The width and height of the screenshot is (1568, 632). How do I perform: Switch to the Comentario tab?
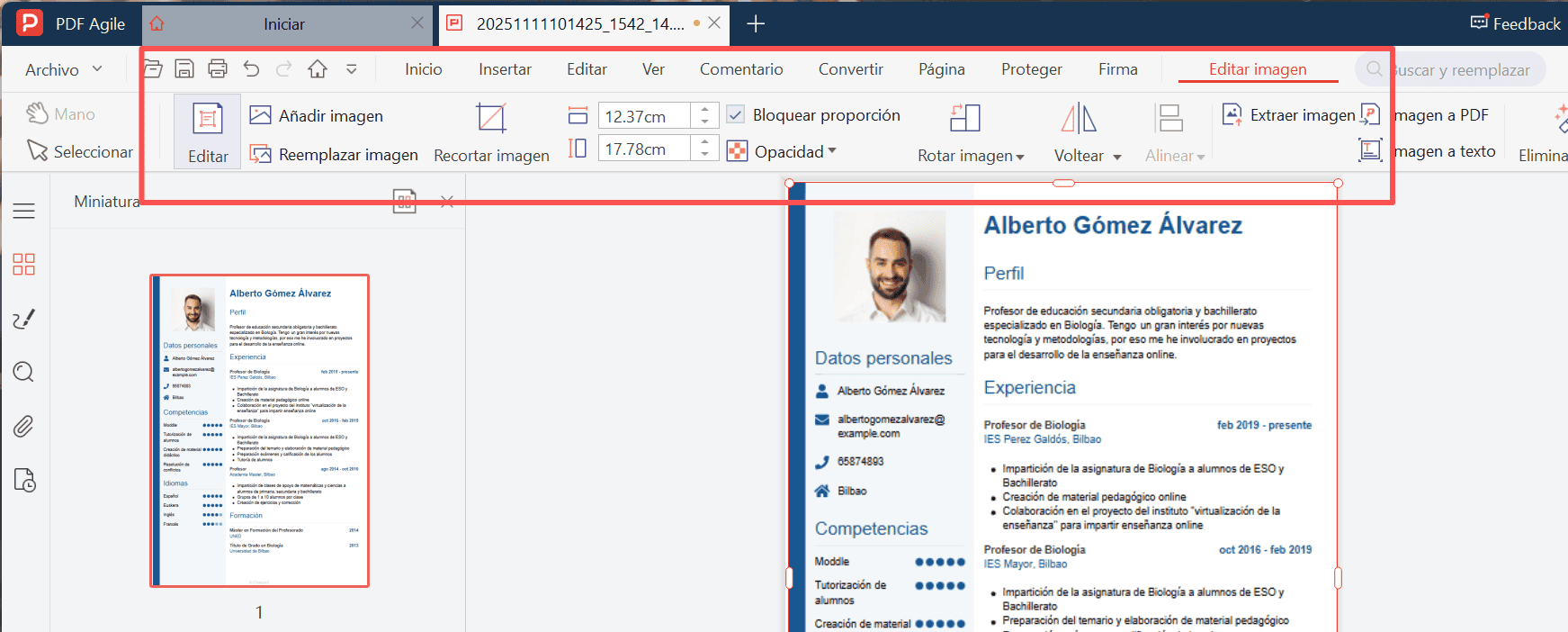[x=741, y=69]
